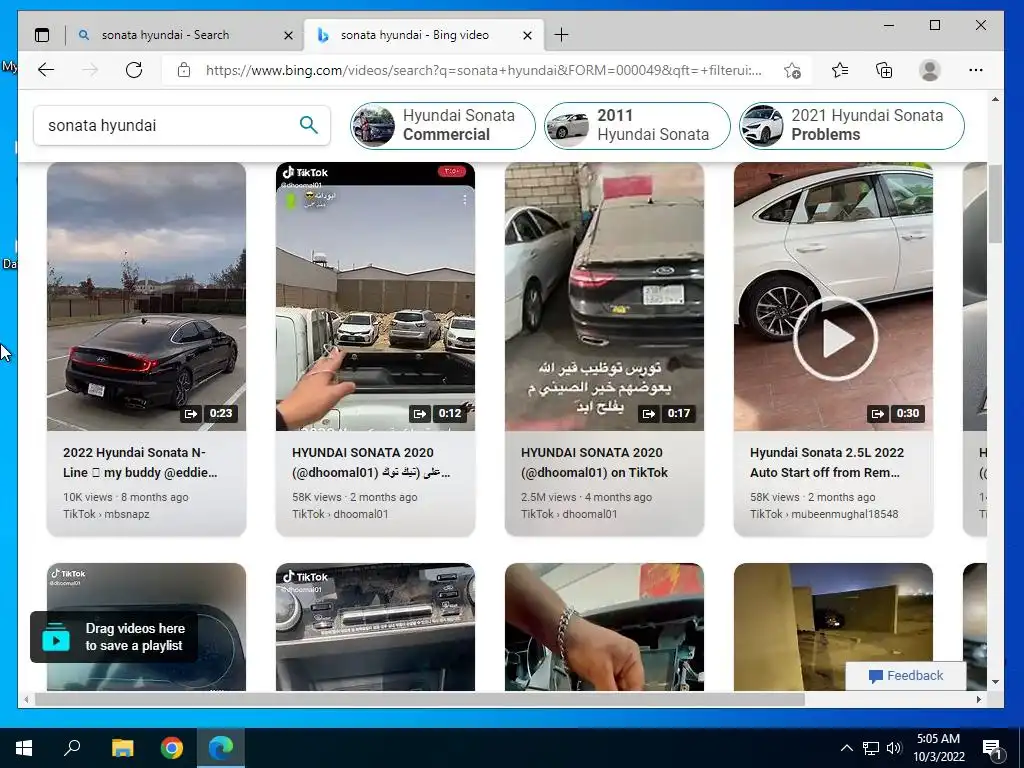Show hidden tray icons chevron
Image resolution: width=1024 pixels, height=768 pixels.
coord(846,748)
